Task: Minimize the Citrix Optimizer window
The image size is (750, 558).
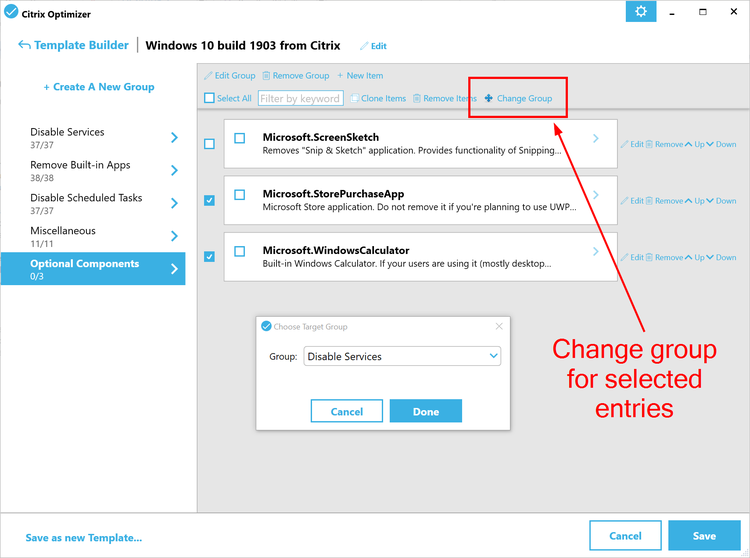Action: (672, 13)
